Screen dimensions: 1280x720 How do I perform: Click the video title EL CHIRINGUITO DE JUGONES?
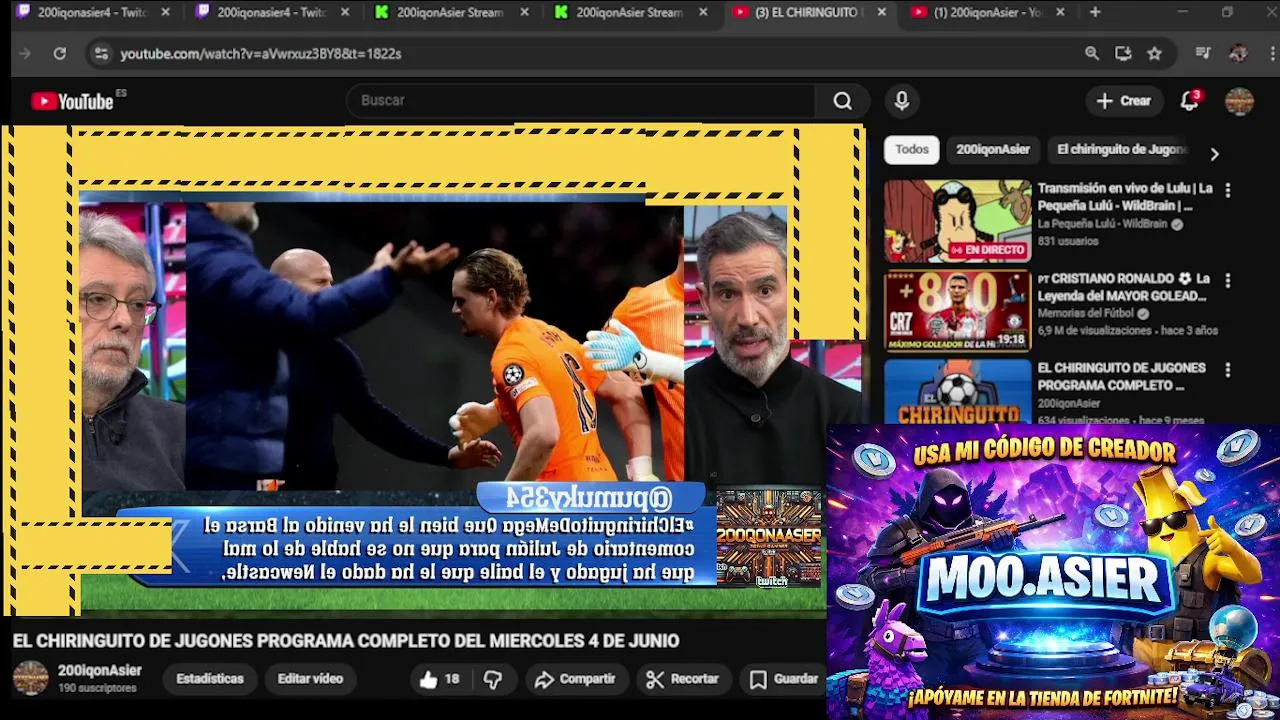(x=346, y=641)
